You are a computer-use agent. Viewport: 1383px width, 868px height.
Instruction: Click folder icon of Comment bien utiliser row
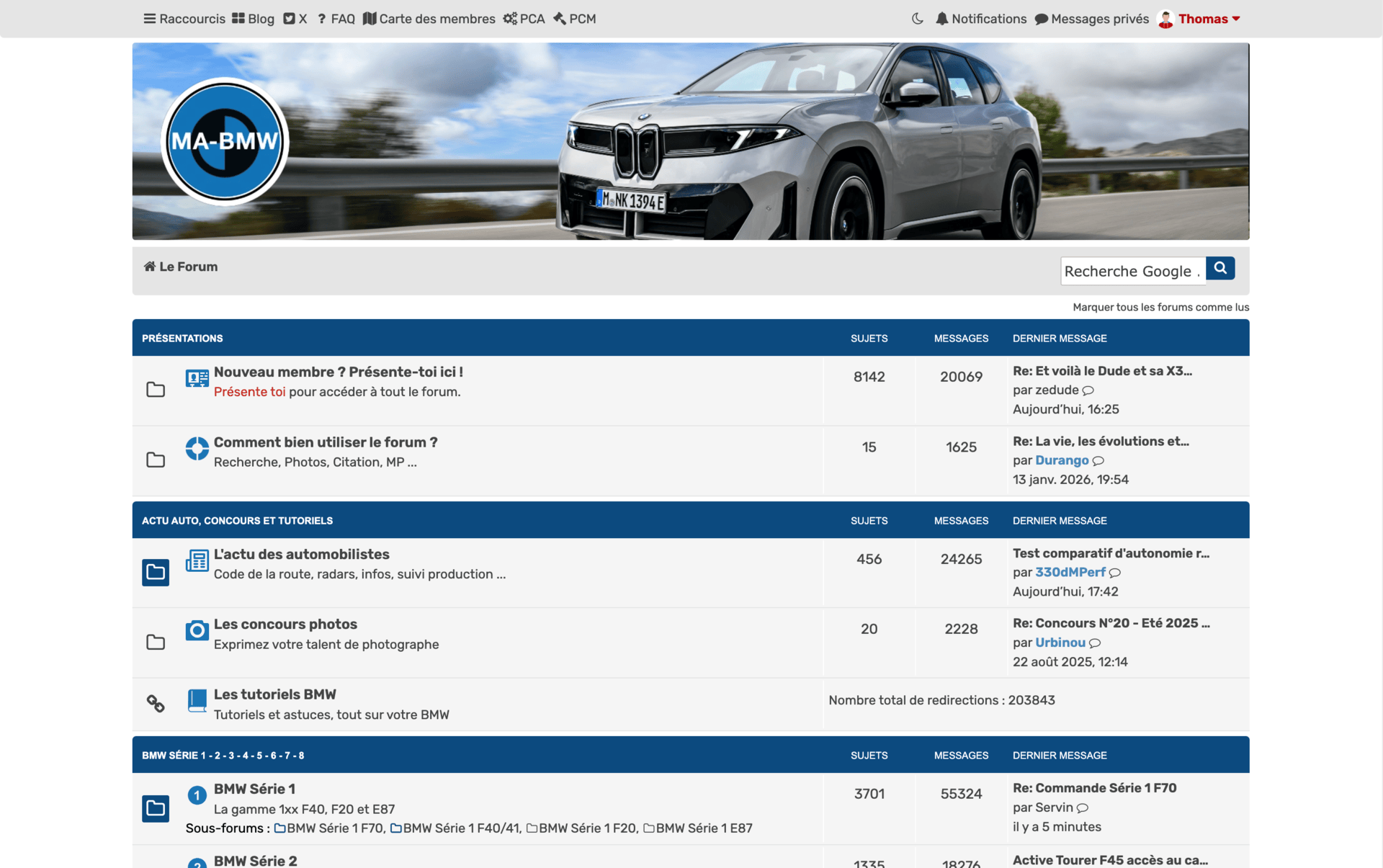coord(156,460)
